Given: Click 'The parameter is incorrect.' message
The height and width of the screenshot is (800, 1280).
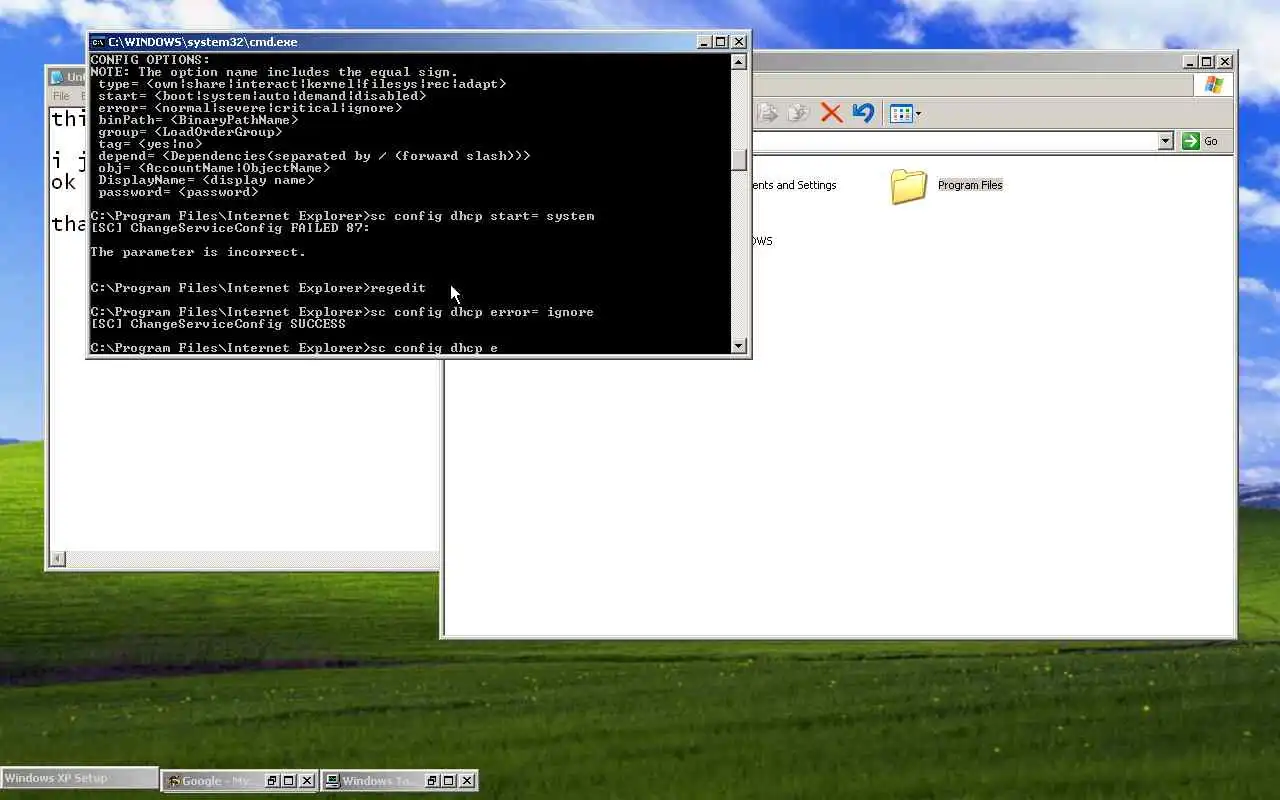Looking at the screenshot, I should coord(198,252).
